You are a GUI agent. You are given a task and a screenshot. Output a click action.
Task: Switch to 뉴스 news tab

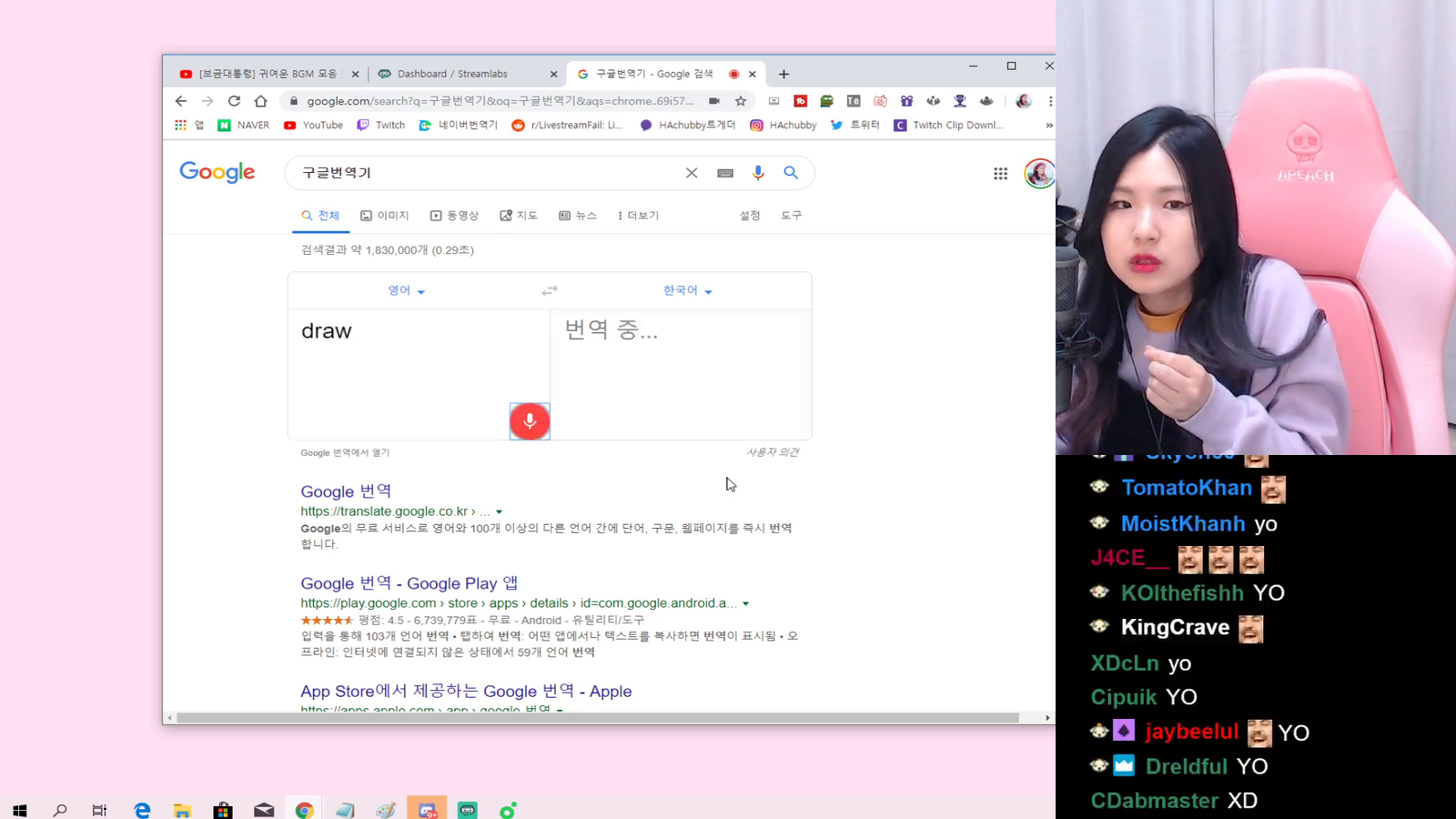pos(578,216)
